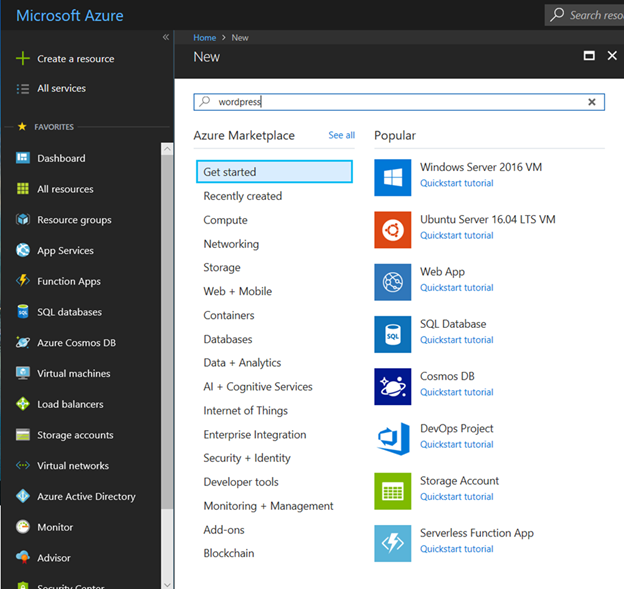624x589 pixels.
Task: Click the Search resources box at top
Action: (x=584, y=15)
